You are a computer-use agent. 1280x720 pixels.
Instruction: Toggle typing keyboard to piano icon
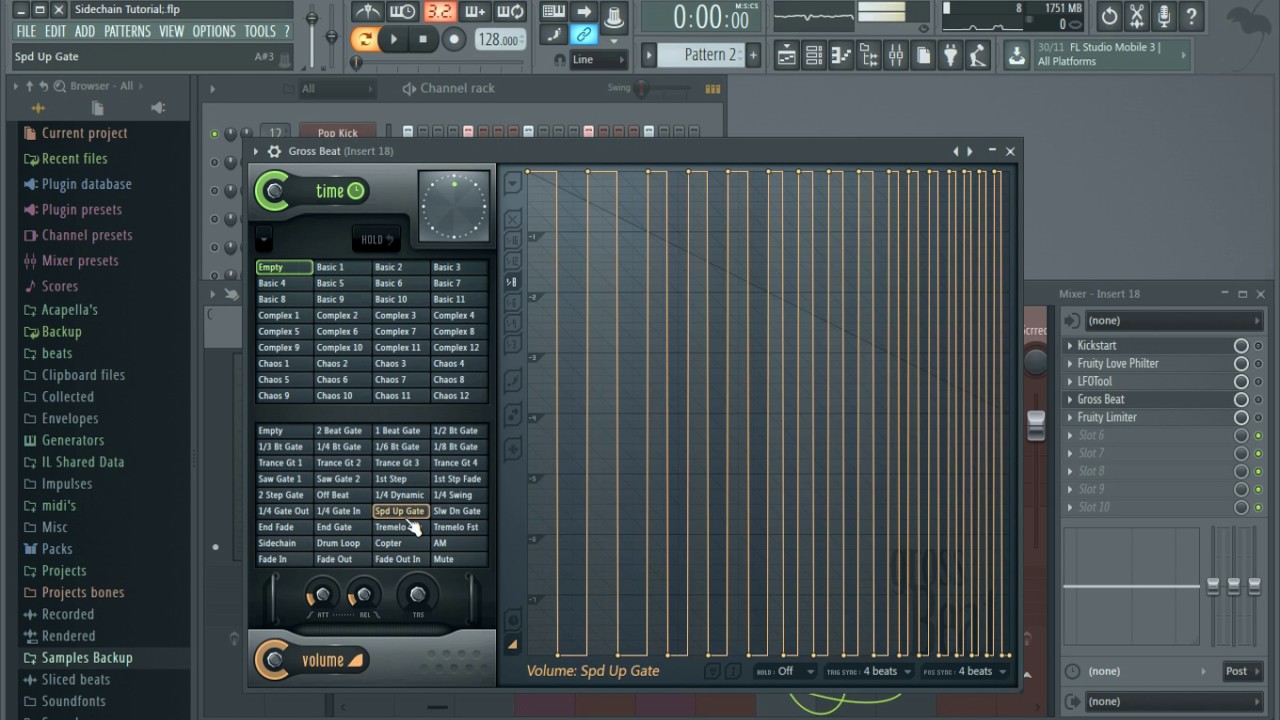tap(553, 12)
